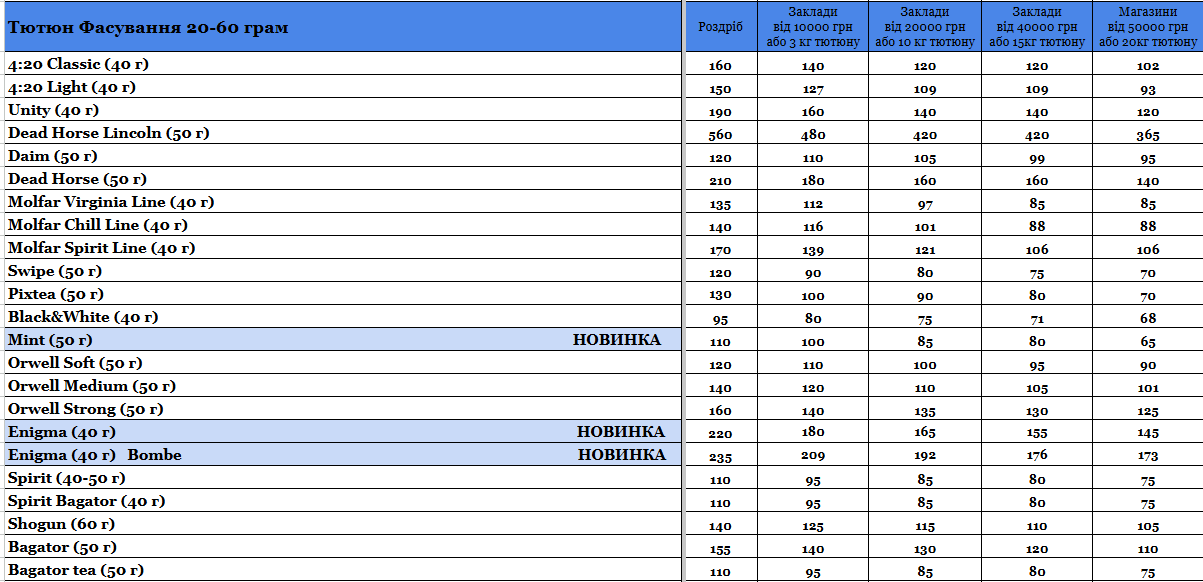The height and width of the screenshot is (582, 1203).
Task: Click retail price 155 in the Bagator (50 г) row
Action: click(720, 549)
